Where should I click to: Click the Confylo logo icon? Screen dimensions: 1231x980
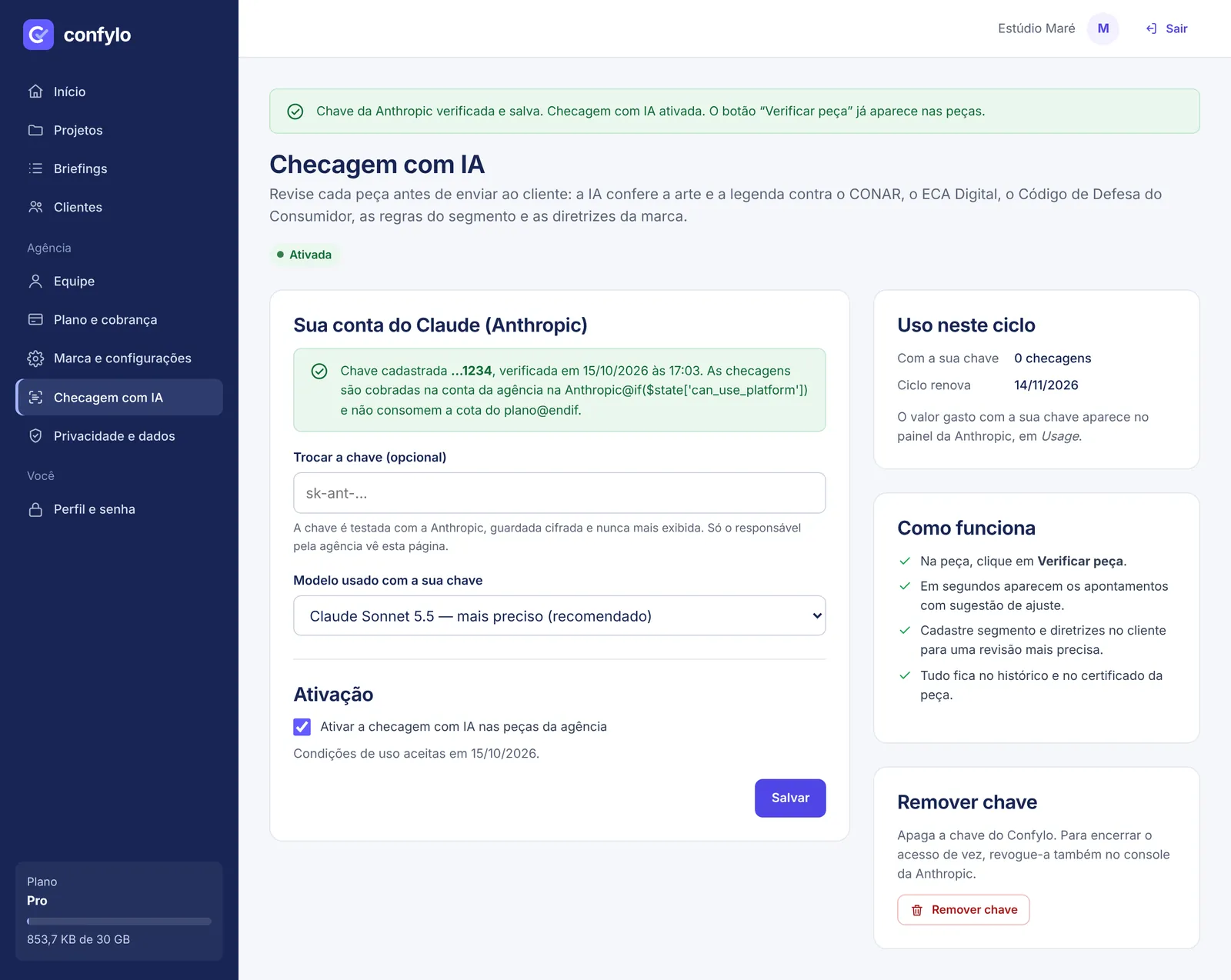tap(38, 35)
